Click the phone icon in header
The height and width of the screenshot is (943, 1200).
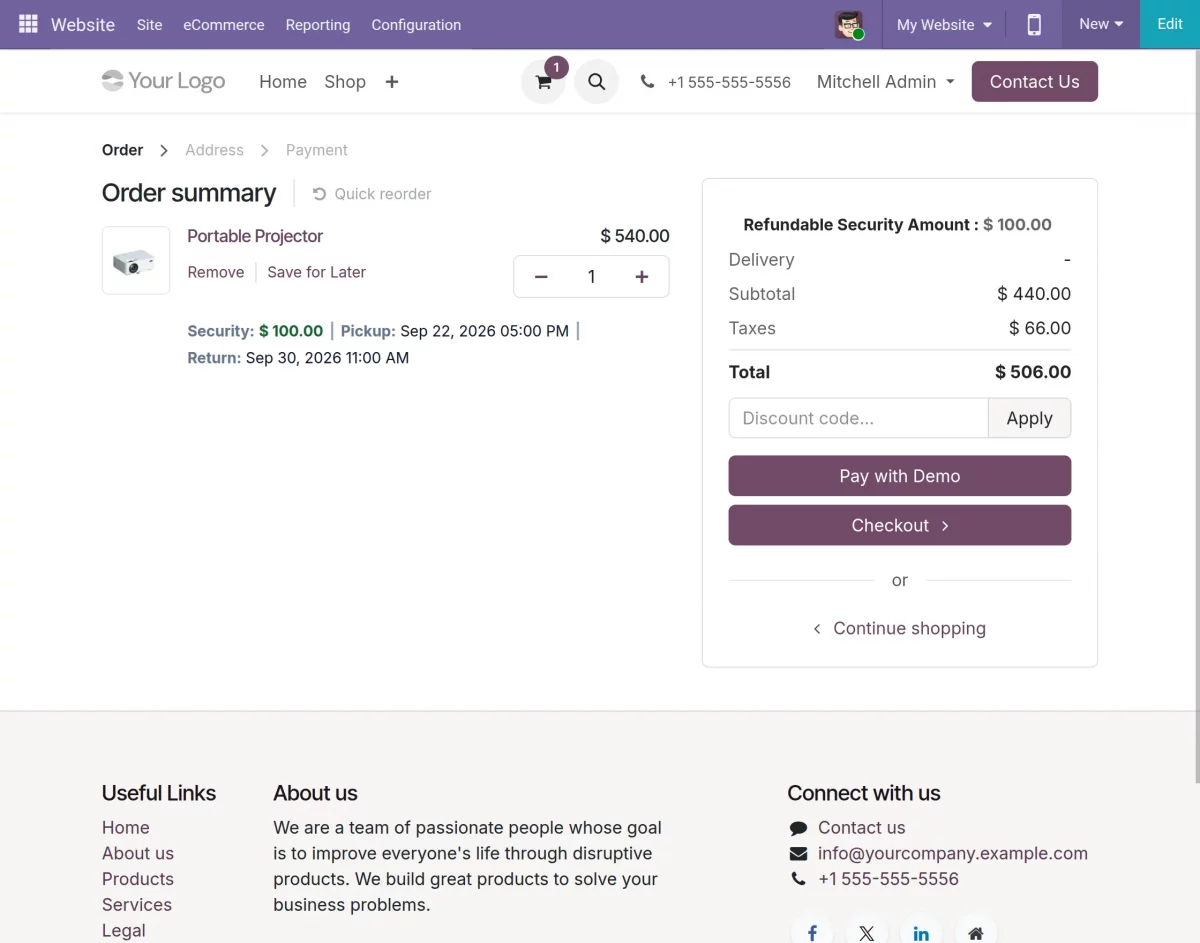click(x=648, y=82)
